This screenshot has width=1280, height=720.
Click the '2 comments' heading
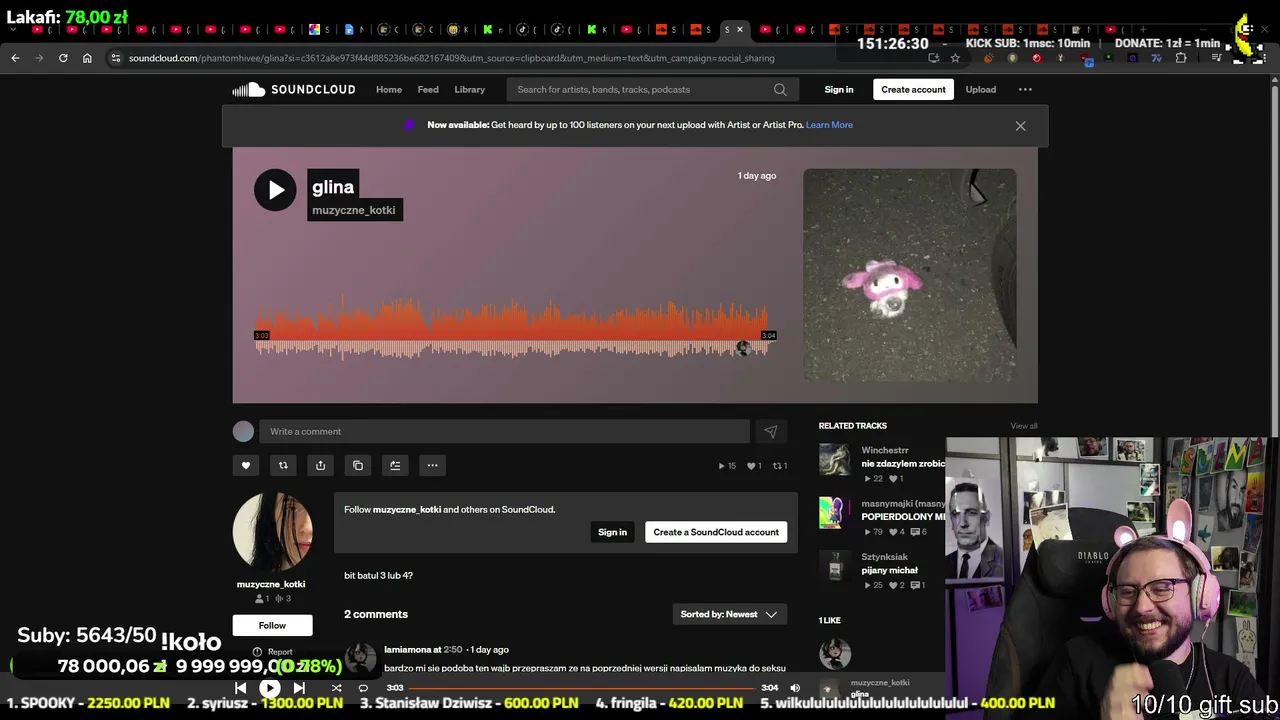coord(376,614)
